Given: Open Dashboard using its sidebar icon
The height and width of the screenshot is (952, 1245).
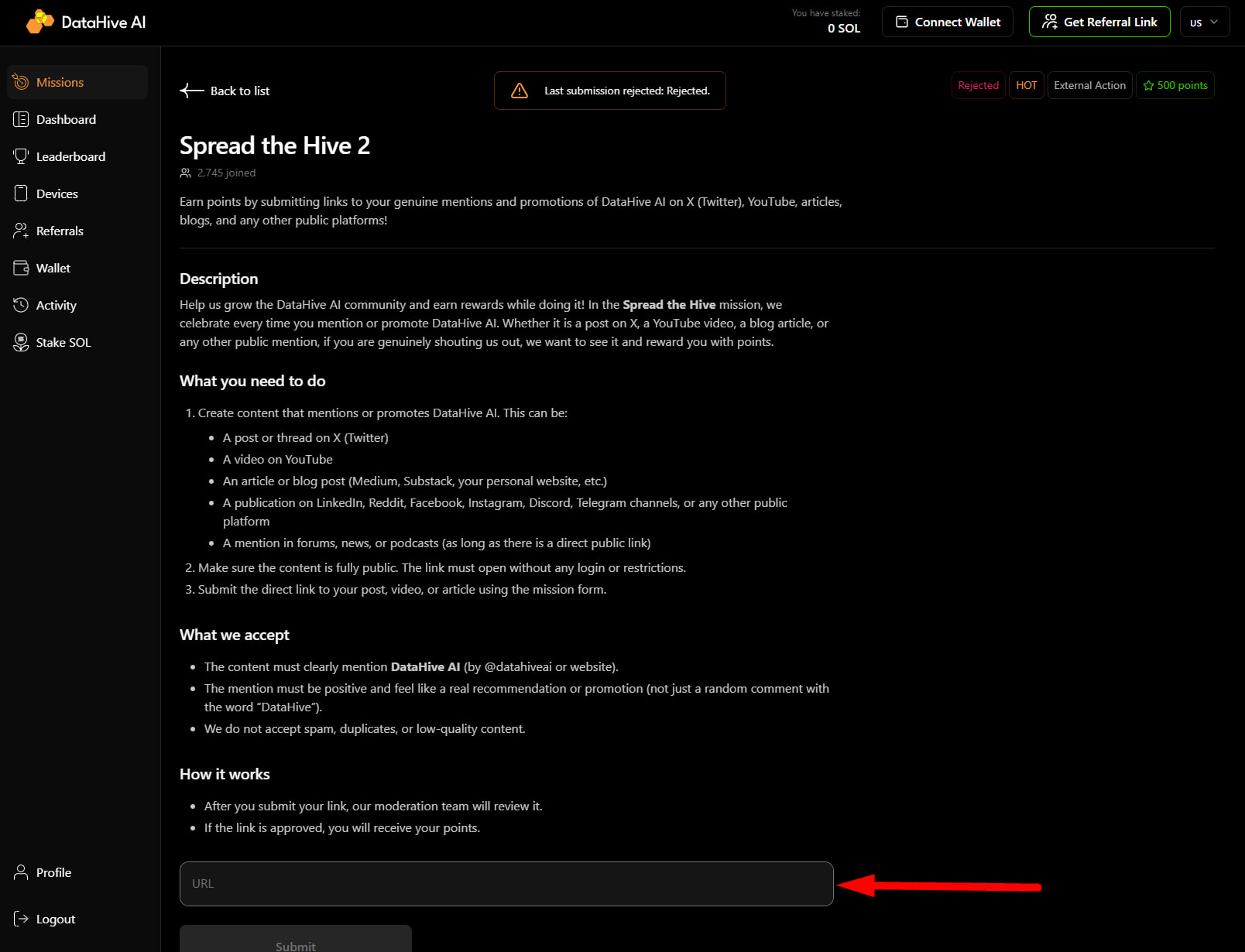Looking at the screenshot, I should (x=21, y=119).
